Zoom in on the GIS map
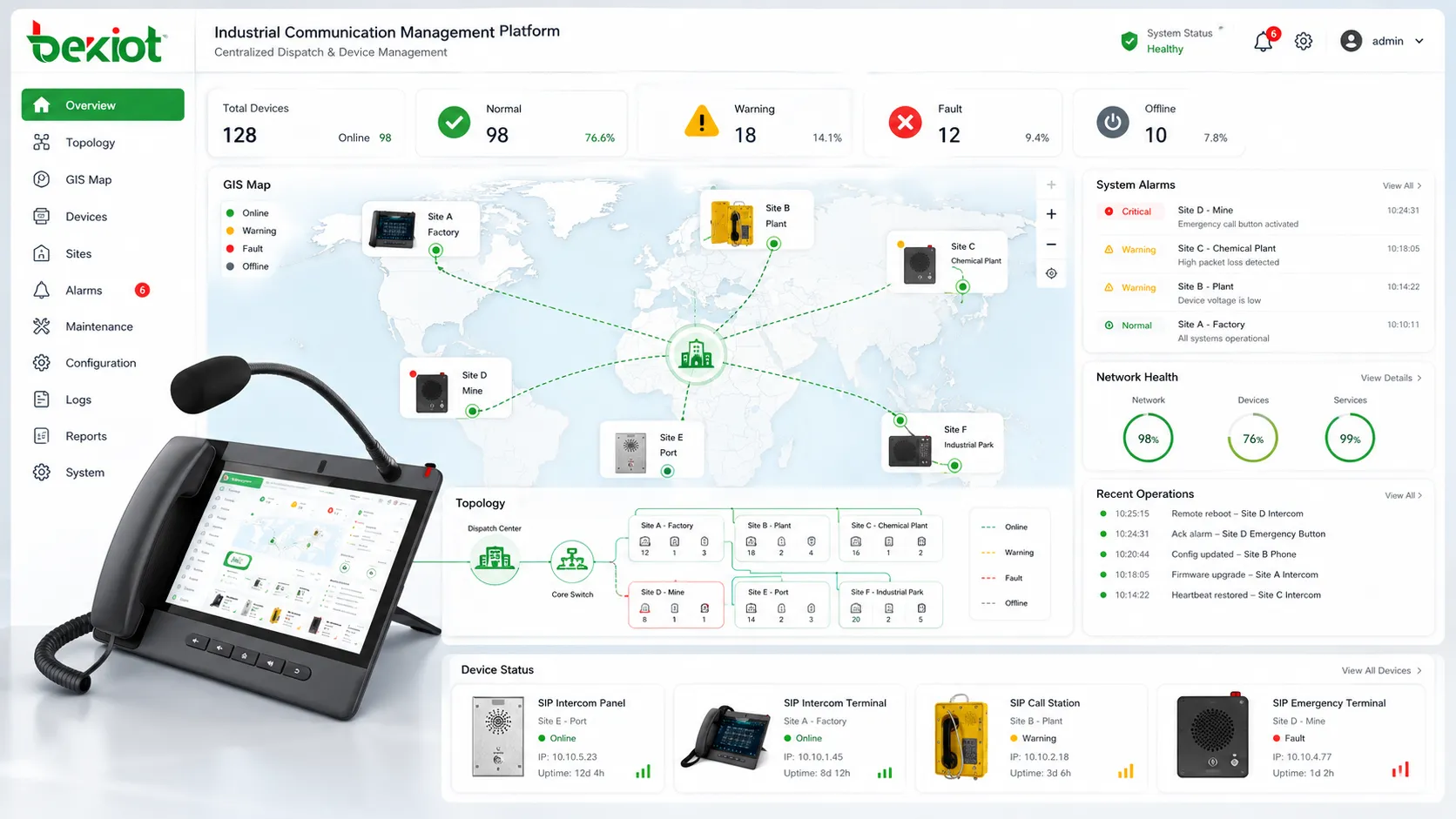Image resolution: width=1456 pixels, height=819 pixels. (1051, 214)
